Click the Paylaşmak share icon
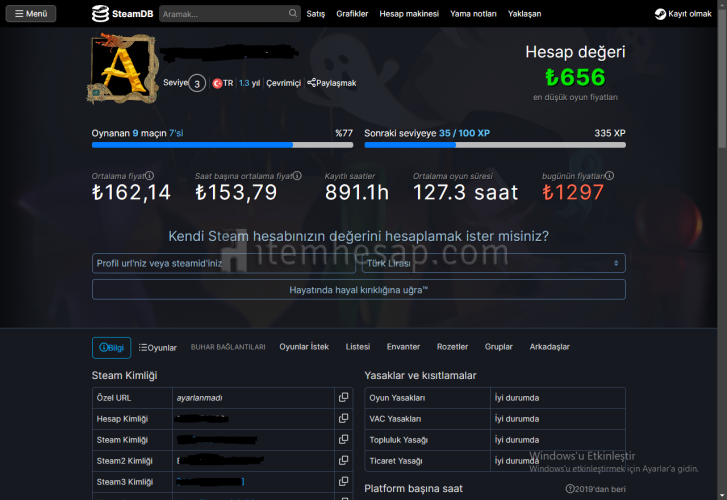The width and height of the screenshot is (727, 500). pyautogui.click(x=312, y=83)
